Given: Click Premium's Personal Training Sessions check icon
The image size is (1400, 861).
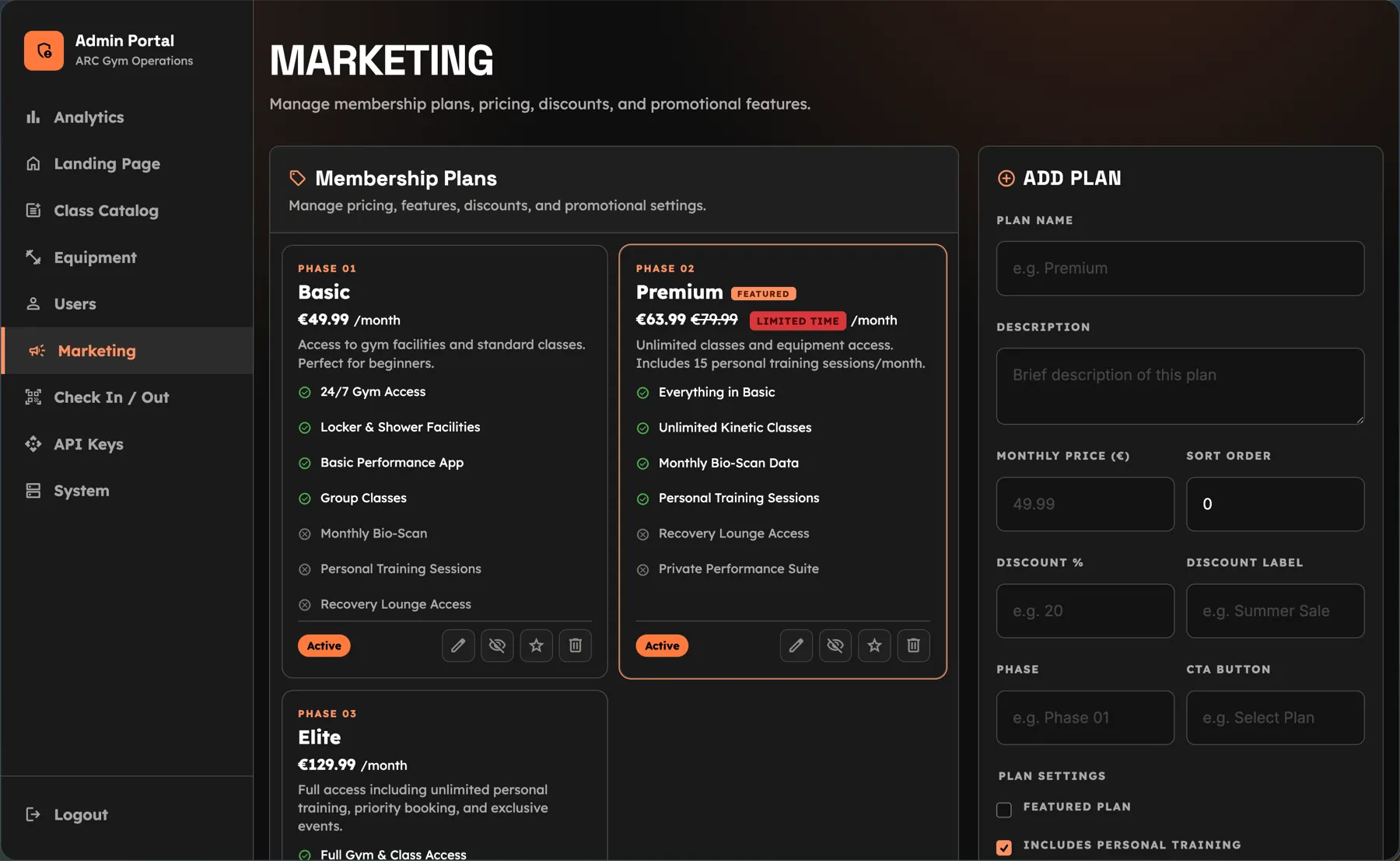Looking at the screenshot, I should click(x=642, y=499).
